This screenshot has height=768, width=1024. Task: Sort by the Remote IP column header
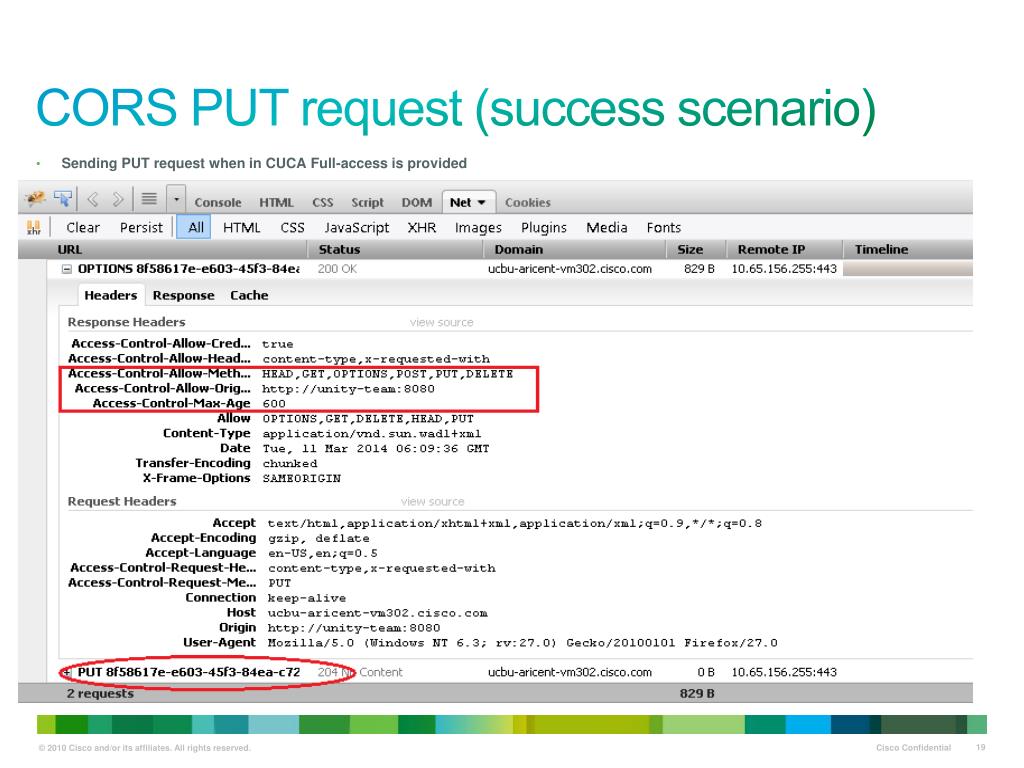(x=783, y=249)
